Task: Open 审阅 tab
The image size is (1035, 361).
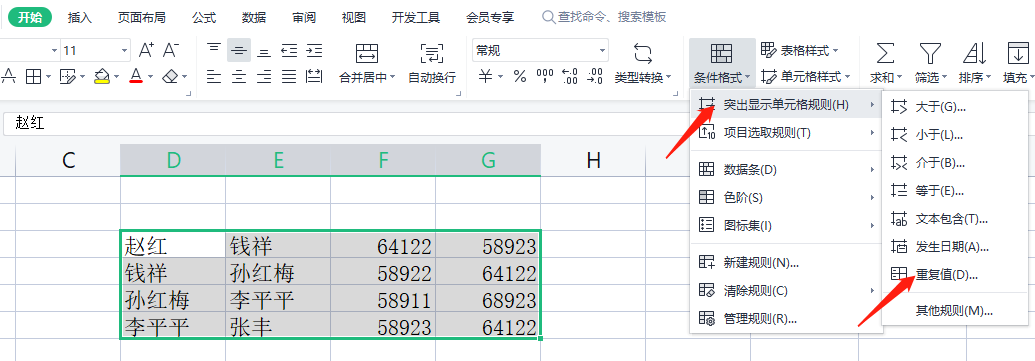Action: tap(304, 18)
